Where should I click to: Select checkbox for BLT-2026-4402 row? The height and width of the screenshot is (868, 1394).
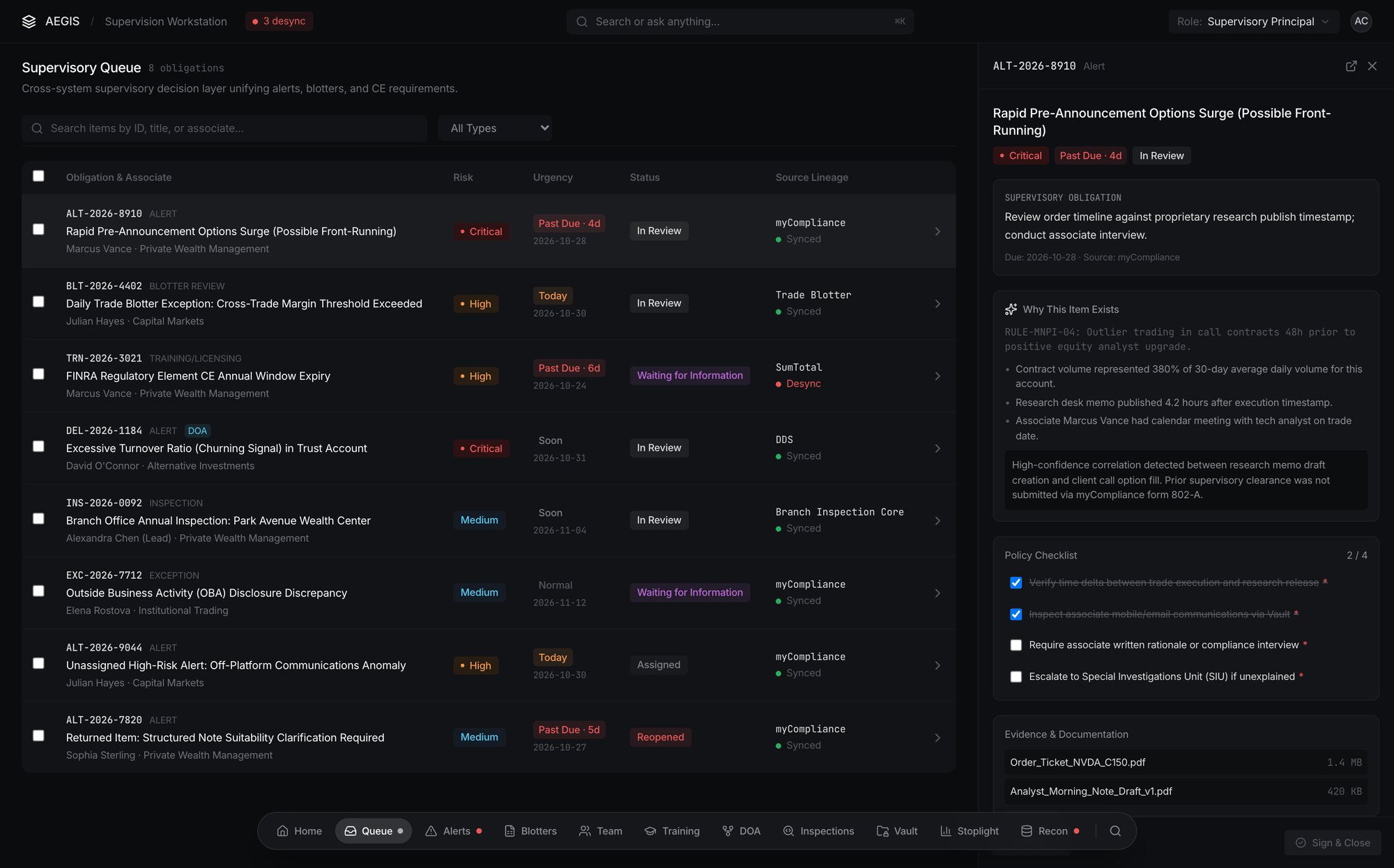click(x=38, y=302)
